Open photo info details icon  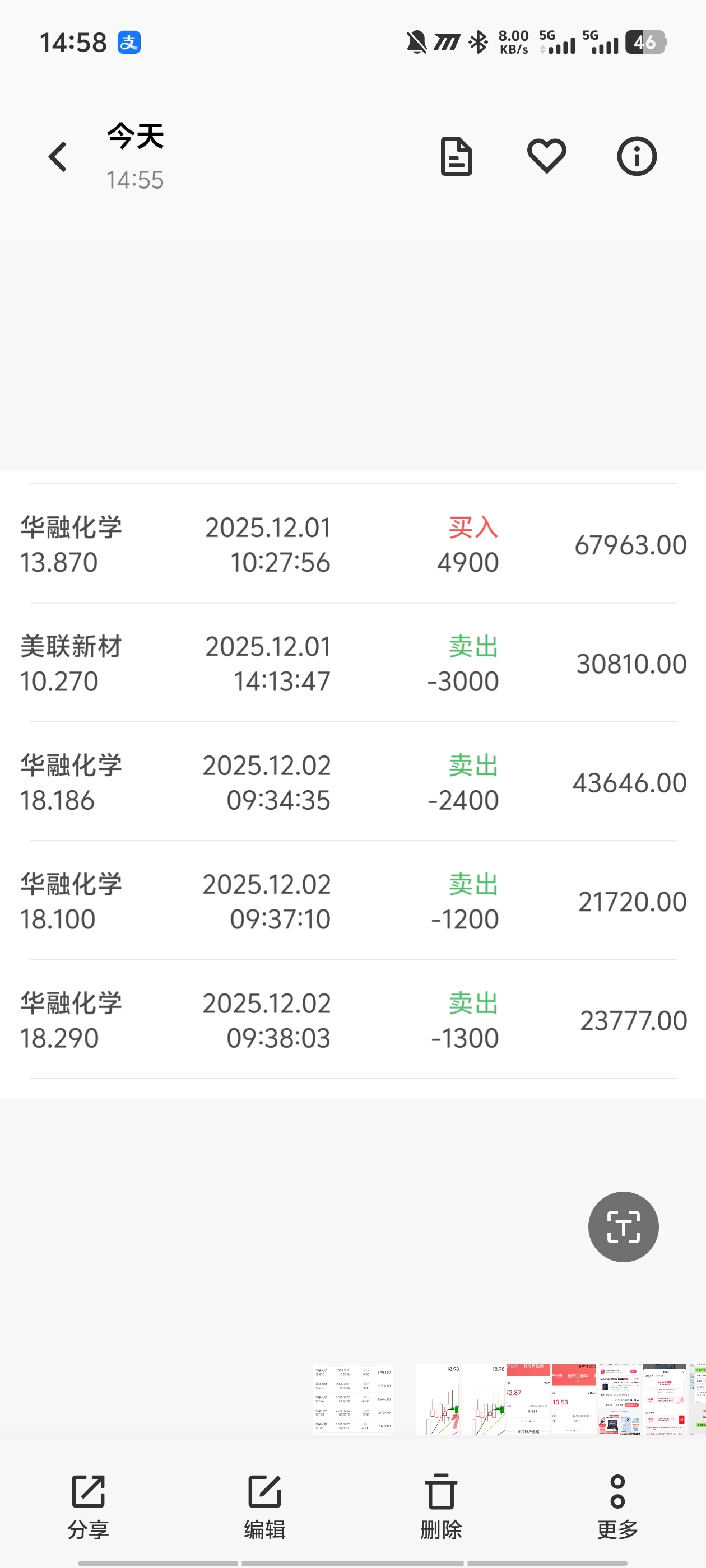click(637, 156)
